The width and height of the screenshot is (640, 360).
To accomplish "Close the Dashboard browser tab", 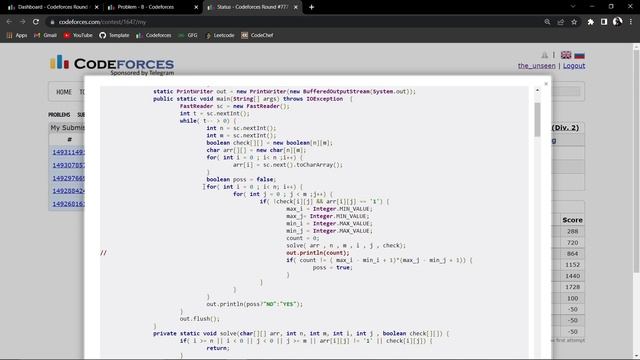I will coord(97,7).
